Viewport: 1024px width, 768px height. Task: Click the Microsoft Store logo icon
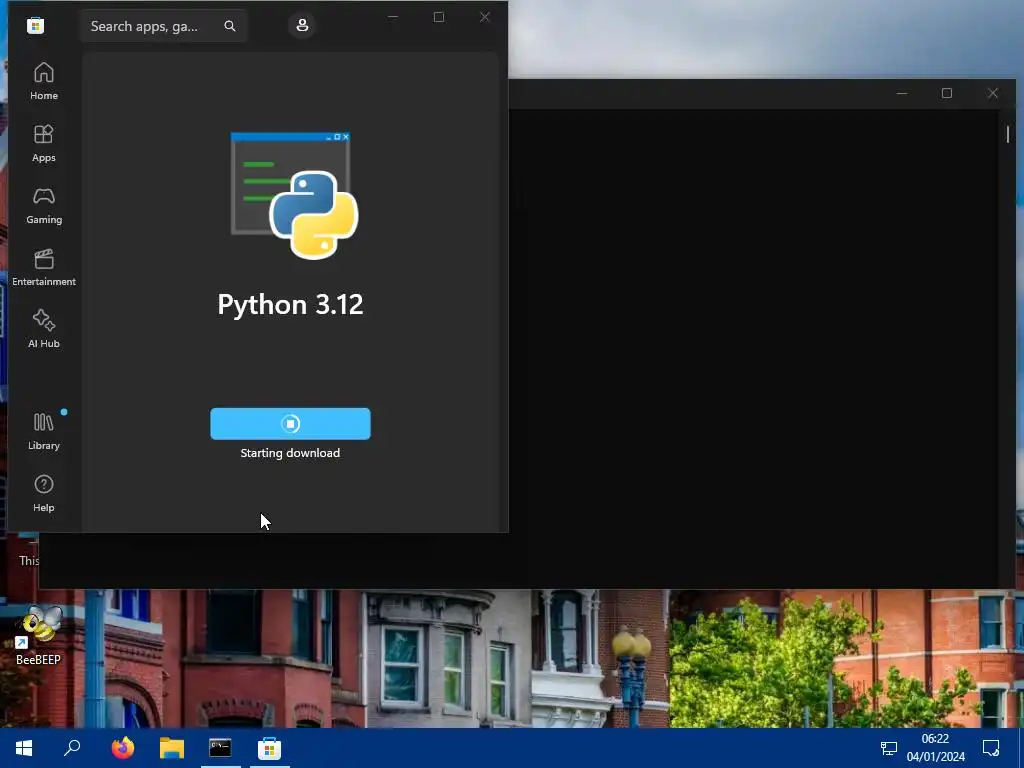tap(35, 25)
